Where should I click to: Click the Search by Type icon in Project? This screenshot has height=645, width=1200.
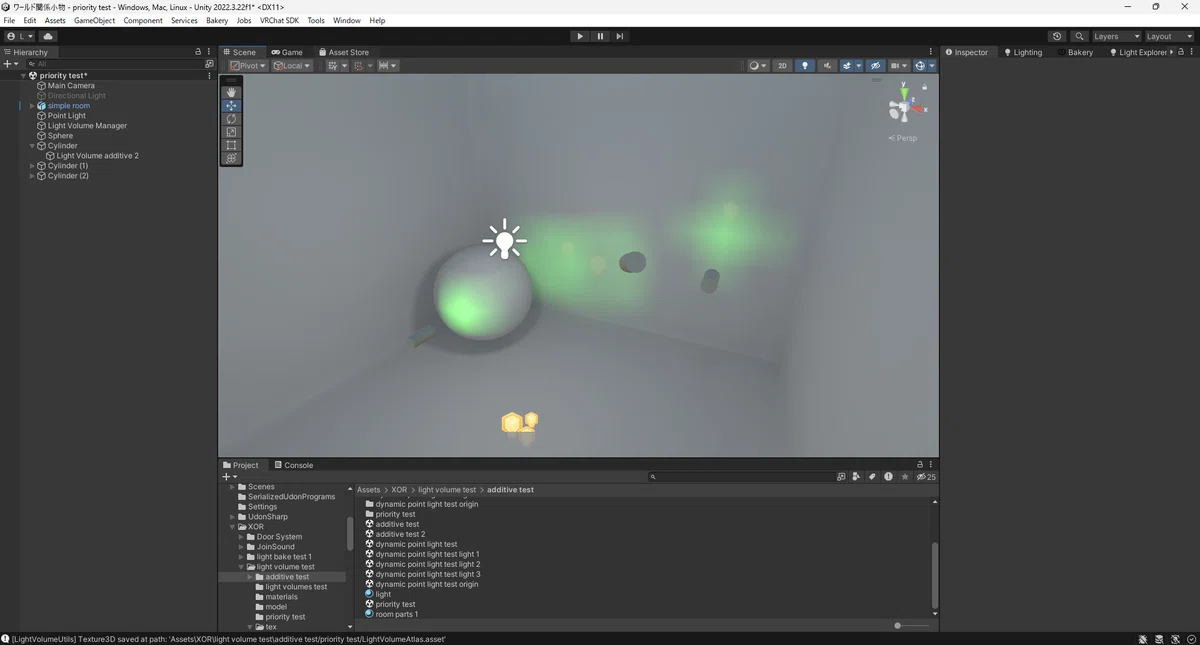[x=856, y=477]
